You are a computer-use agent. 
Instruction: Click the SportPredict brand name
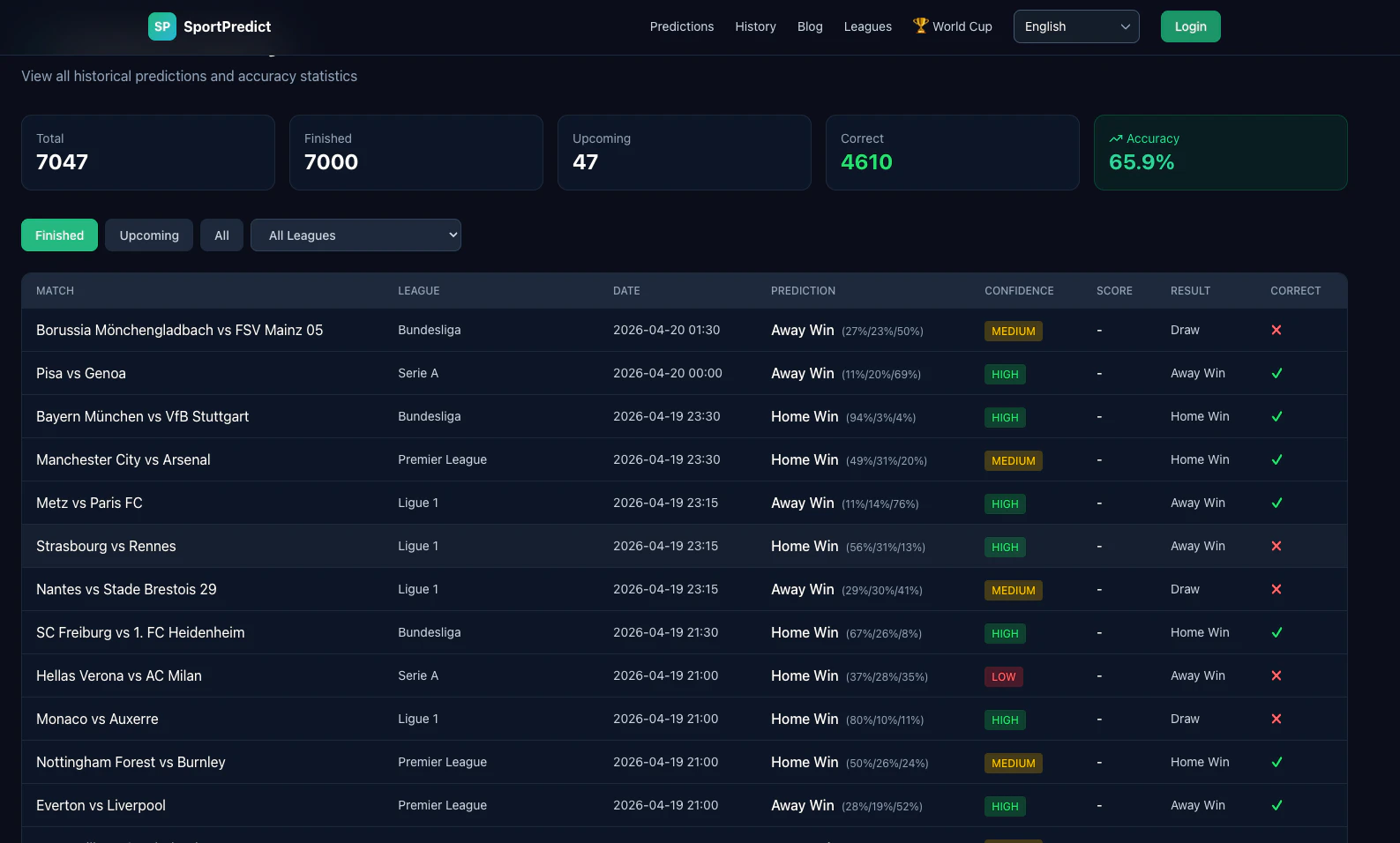[x=228, y=26]
